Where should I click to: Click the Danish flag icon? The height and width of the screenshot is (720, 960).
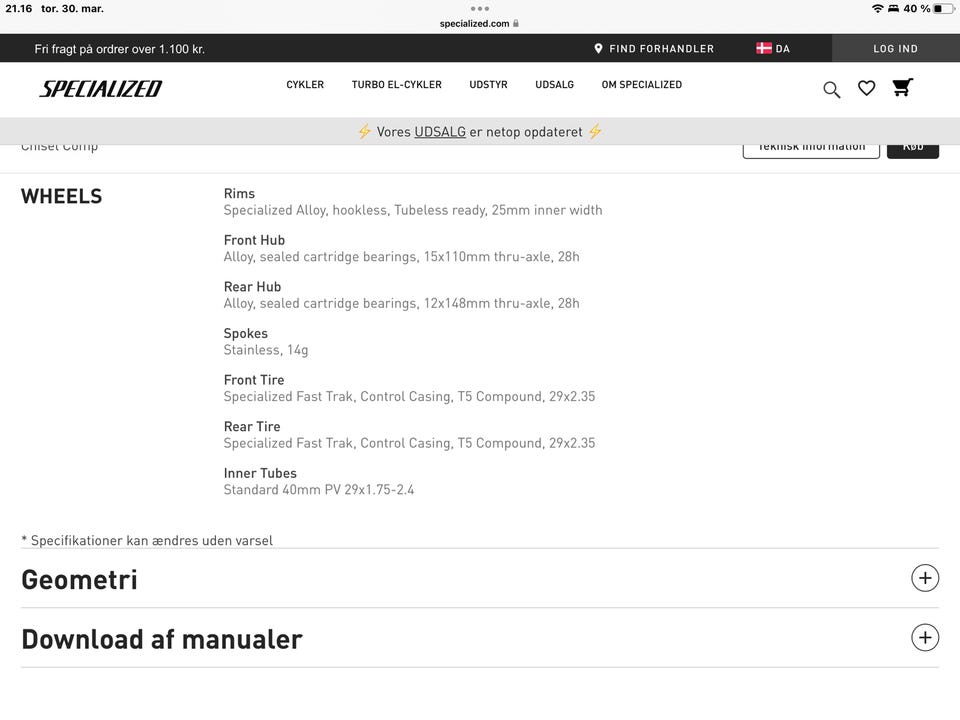tap(763, 48)
